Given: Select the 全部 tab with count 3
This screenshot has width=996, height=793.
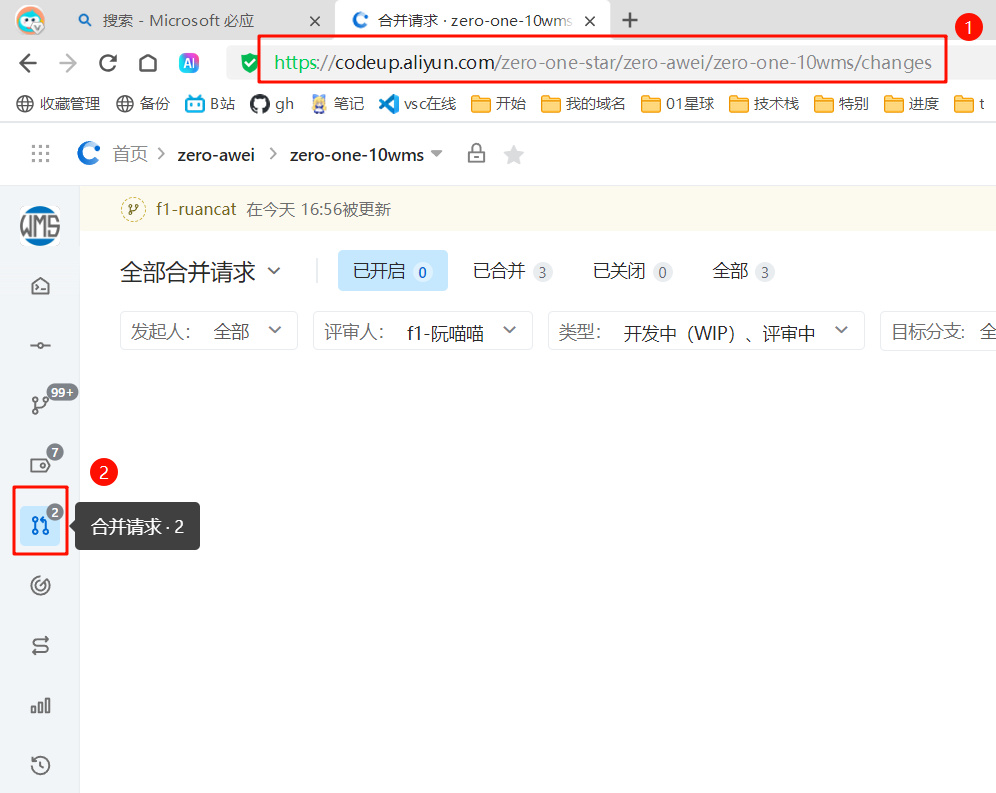Looking at the screenshot, I should pos(742,271).
